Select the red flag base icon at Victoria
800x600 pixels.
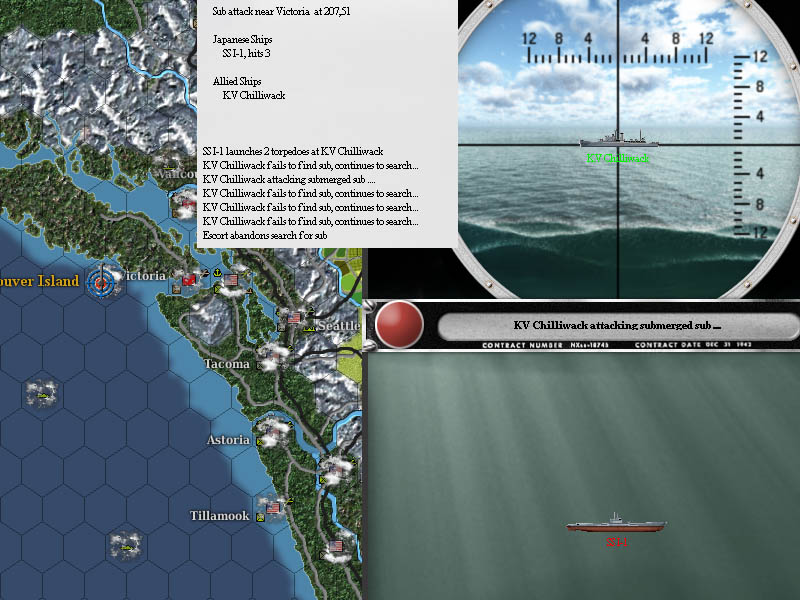(189, 280)
